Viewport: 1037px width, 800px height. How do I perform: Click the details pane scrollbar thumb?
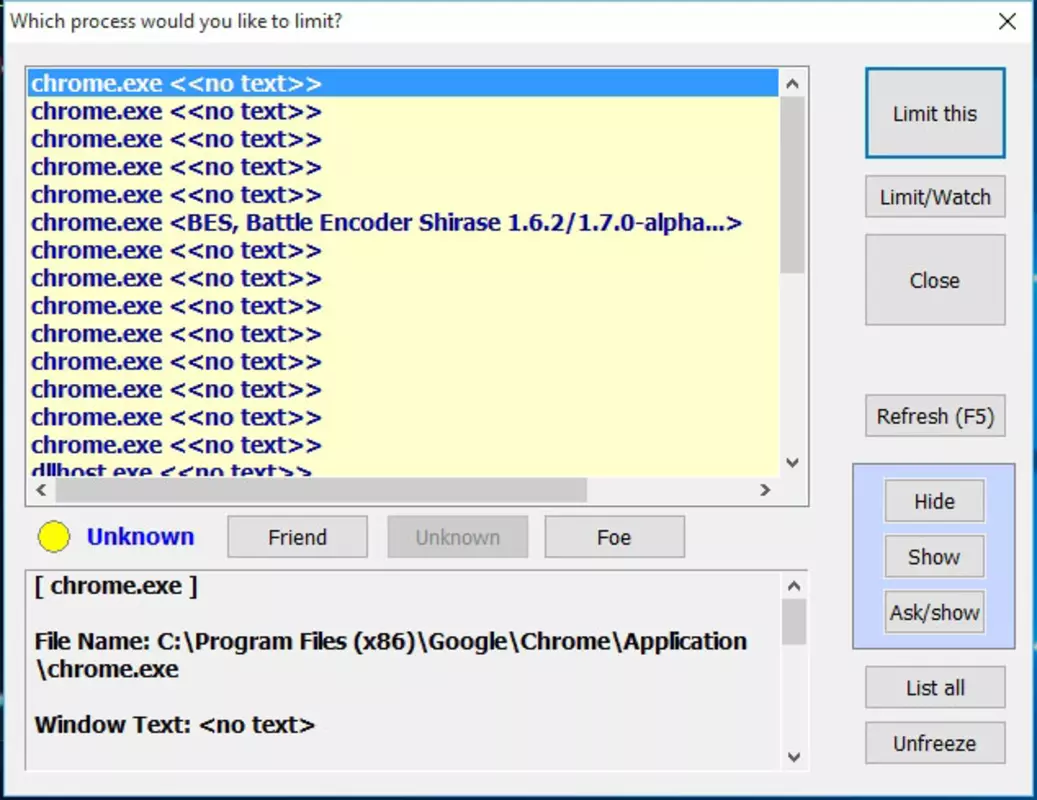click(794, 621)
